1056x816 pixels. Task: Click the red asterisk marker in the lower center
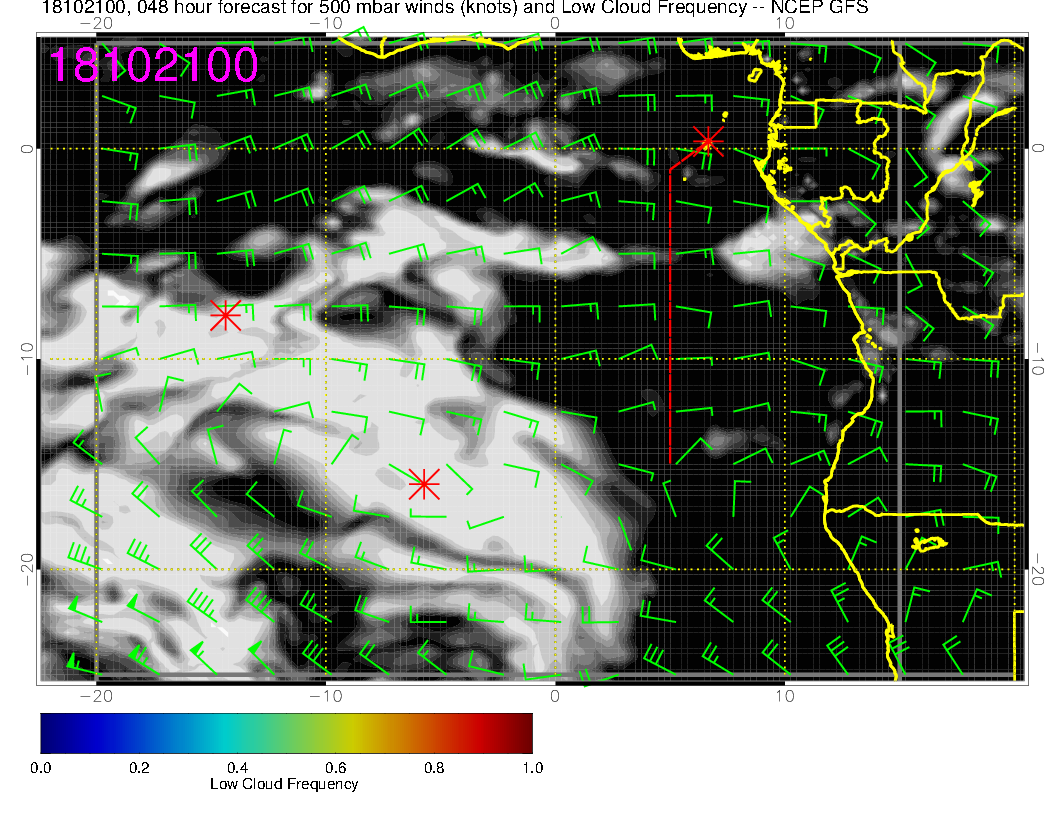(424, 484)
